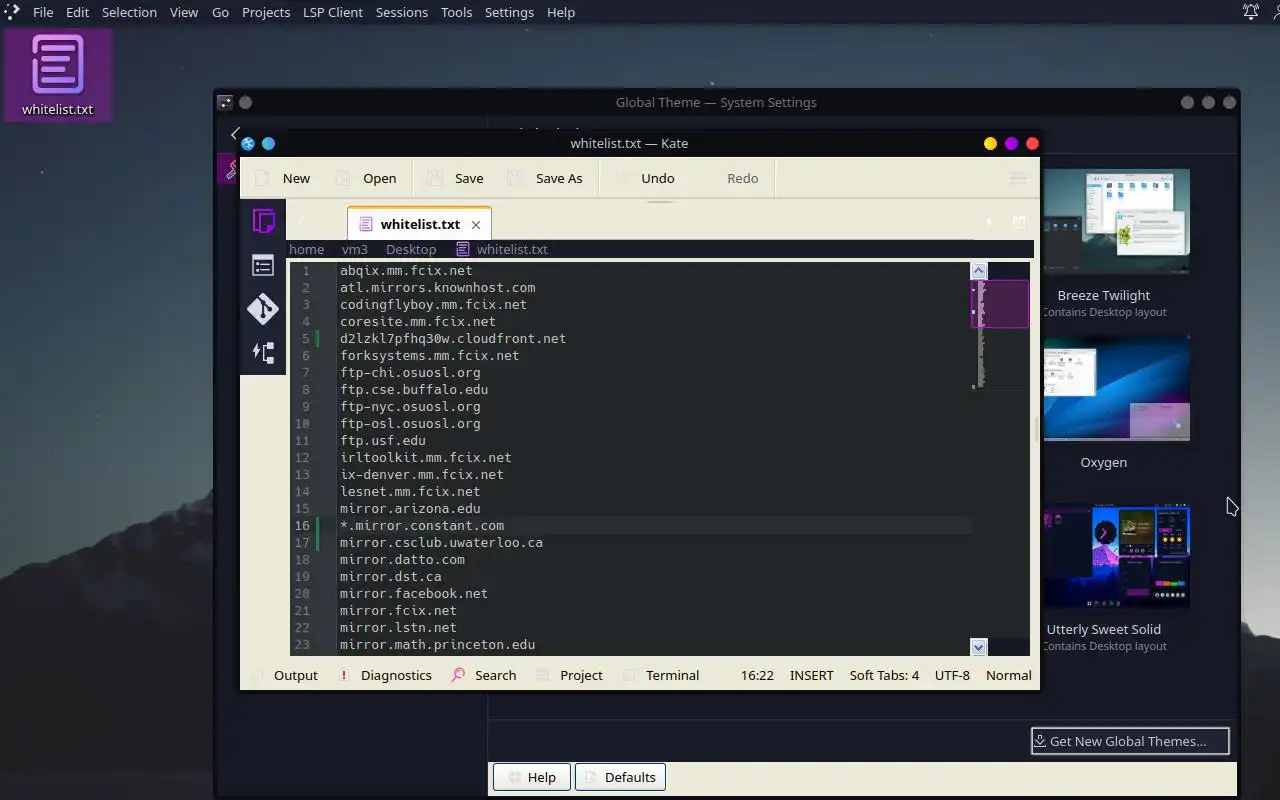Toggle the Output bottom panel

[x=284, y=675]
